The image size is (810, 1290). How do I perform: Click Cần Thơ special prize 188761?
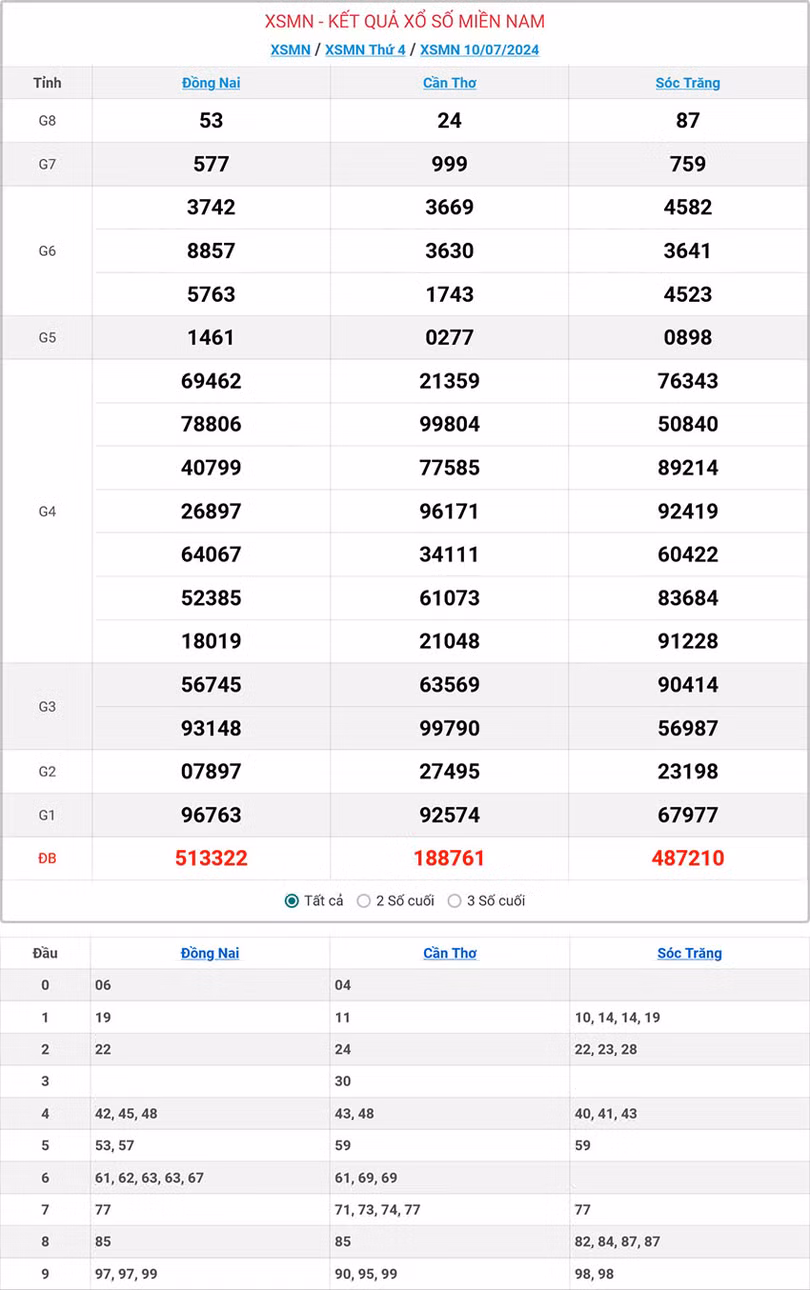(449, 858)
